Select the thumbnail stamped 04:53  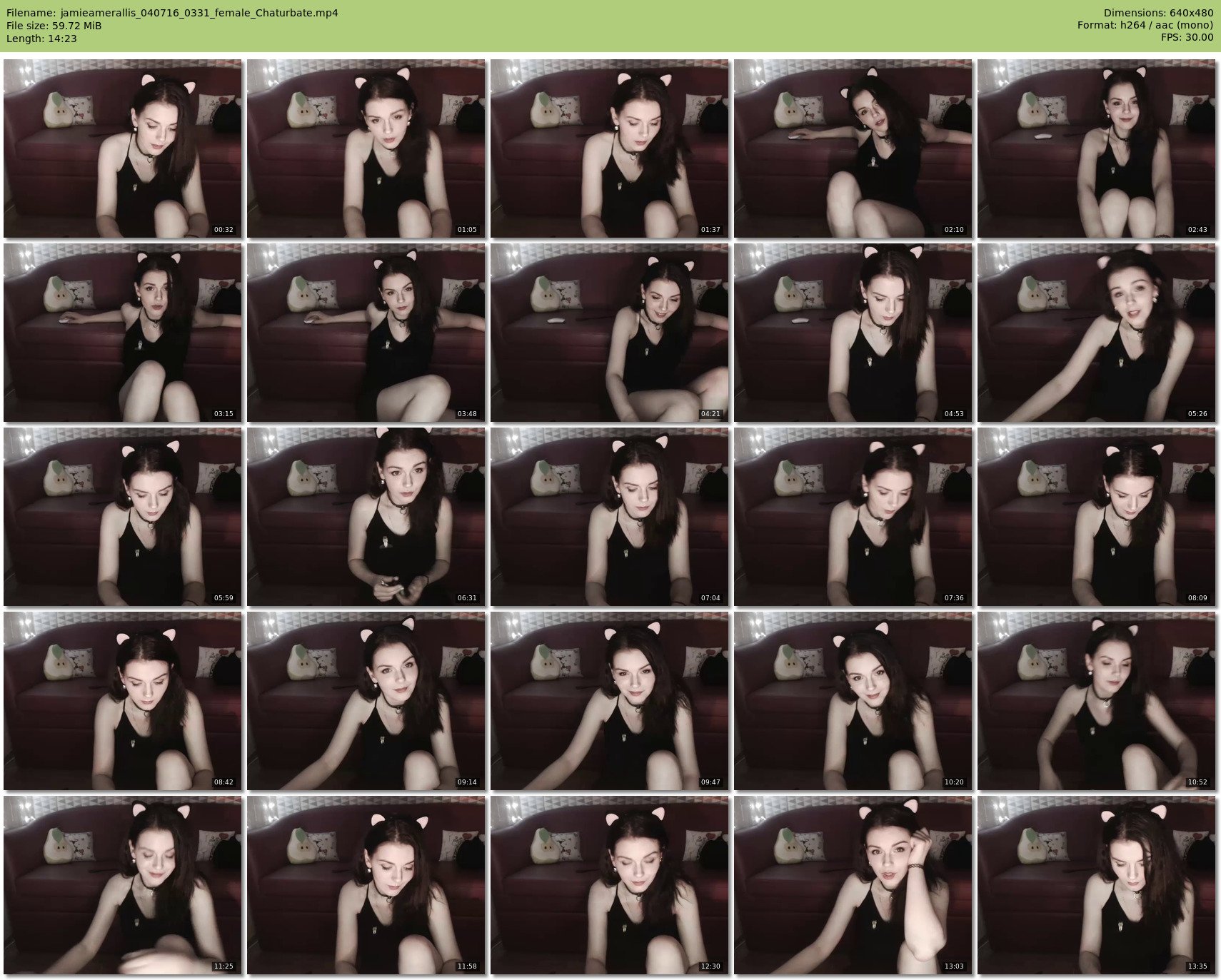pos(853,333)
